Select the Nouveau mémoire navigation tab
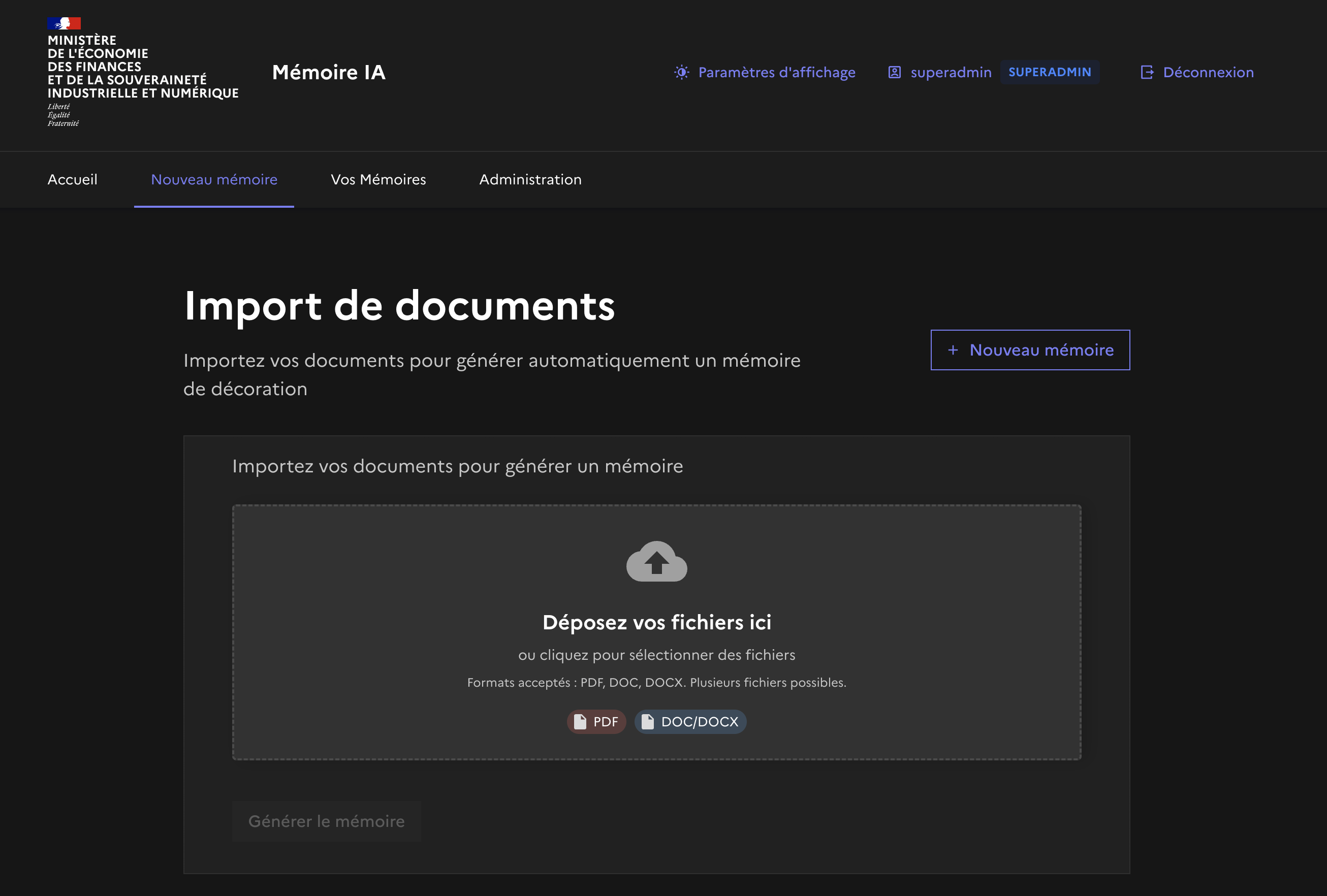 214,179
